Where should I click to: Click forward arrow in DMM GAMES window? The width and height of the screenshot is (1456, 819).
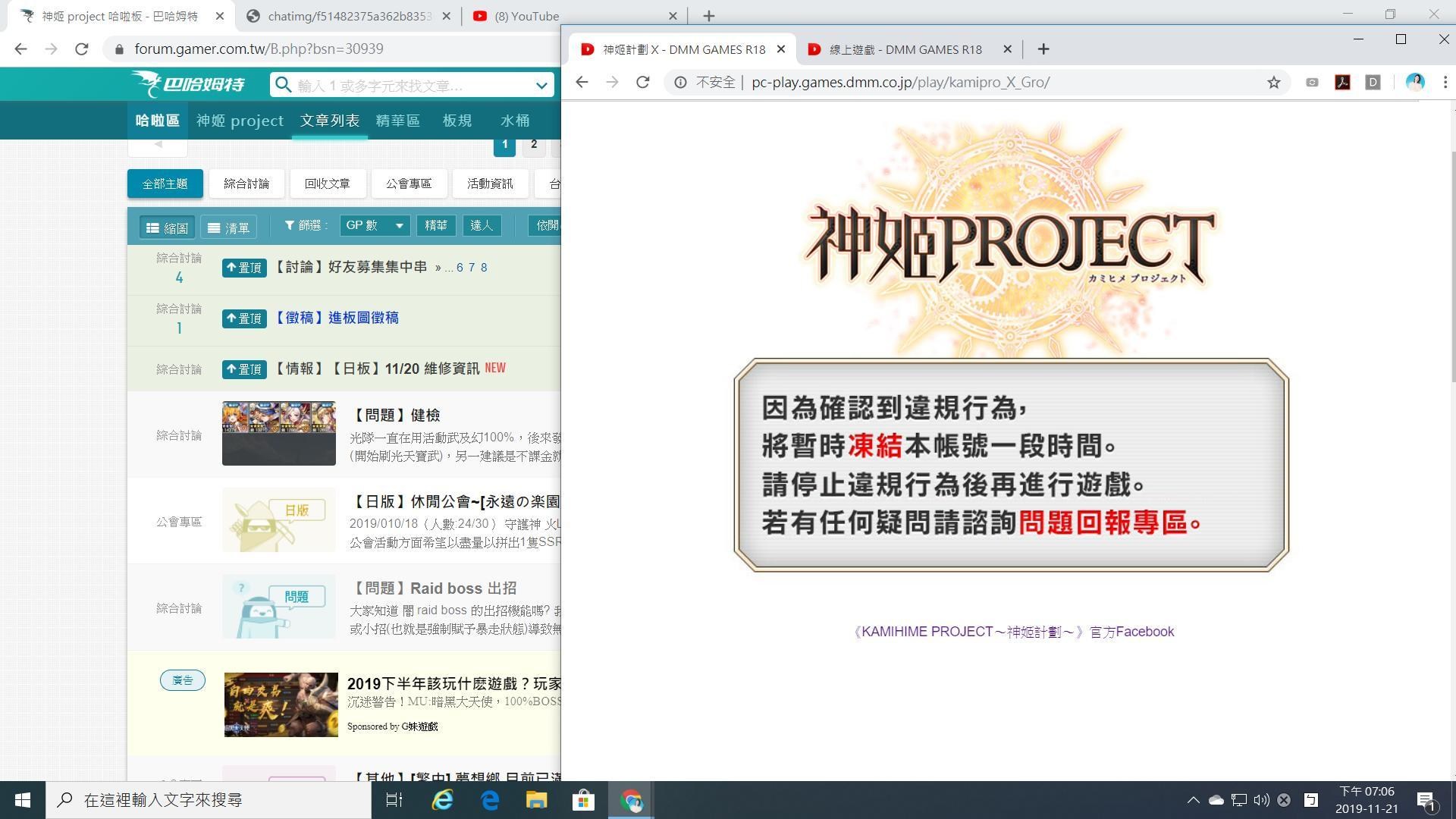click(x=612, y=82)
